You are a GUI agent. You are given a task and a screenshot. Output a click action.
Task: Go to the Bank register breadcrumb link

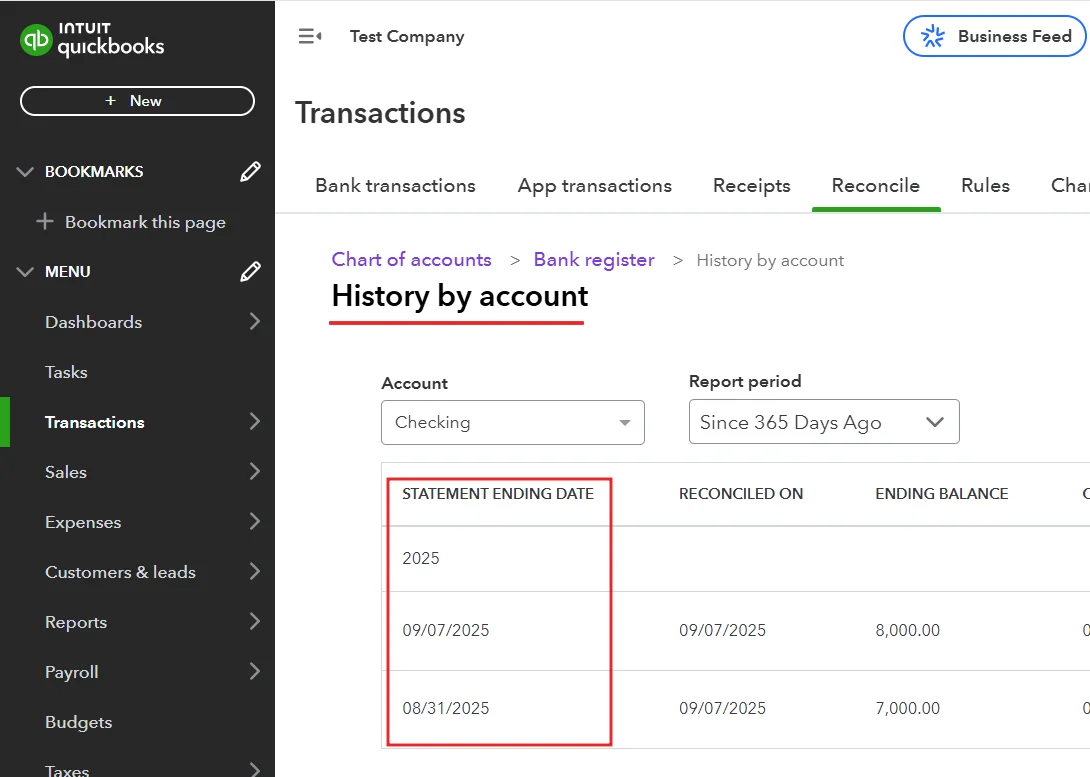(x=594, y=260)
